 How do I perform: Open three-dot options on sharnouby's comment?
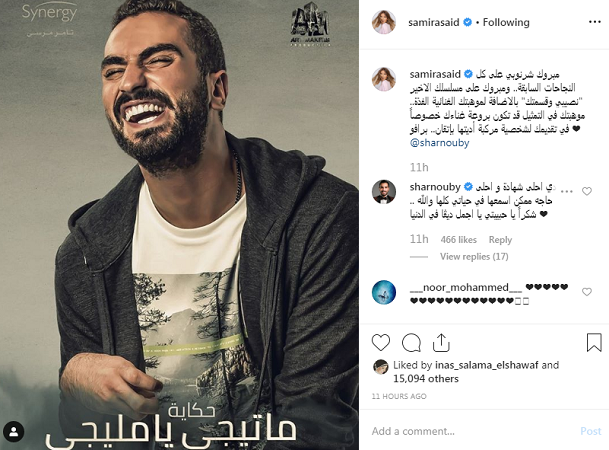[567, 191]
